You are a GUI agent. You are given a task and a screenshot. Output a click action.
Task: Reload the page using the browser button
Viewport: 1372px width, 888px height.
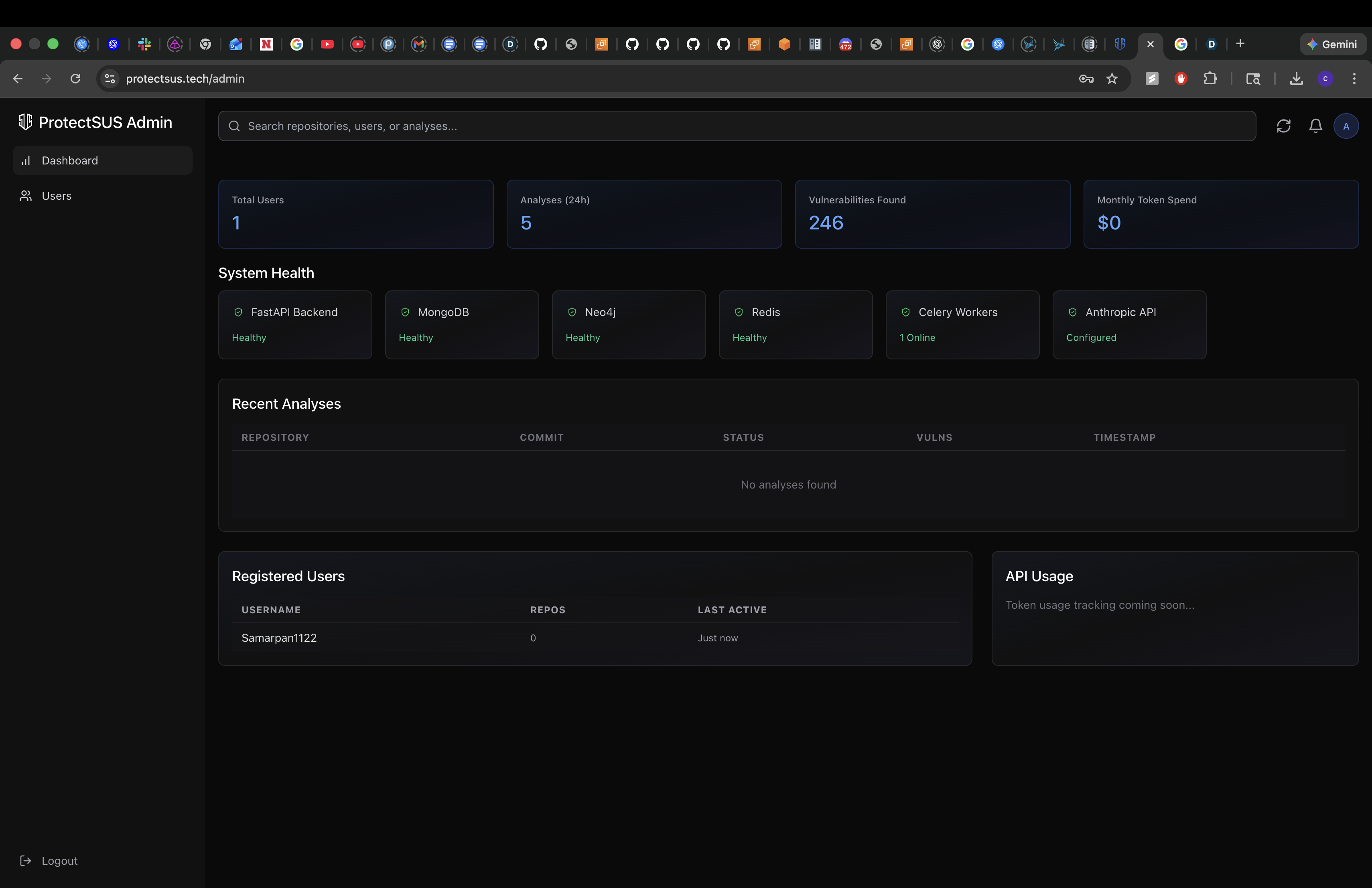pos(75,78)
